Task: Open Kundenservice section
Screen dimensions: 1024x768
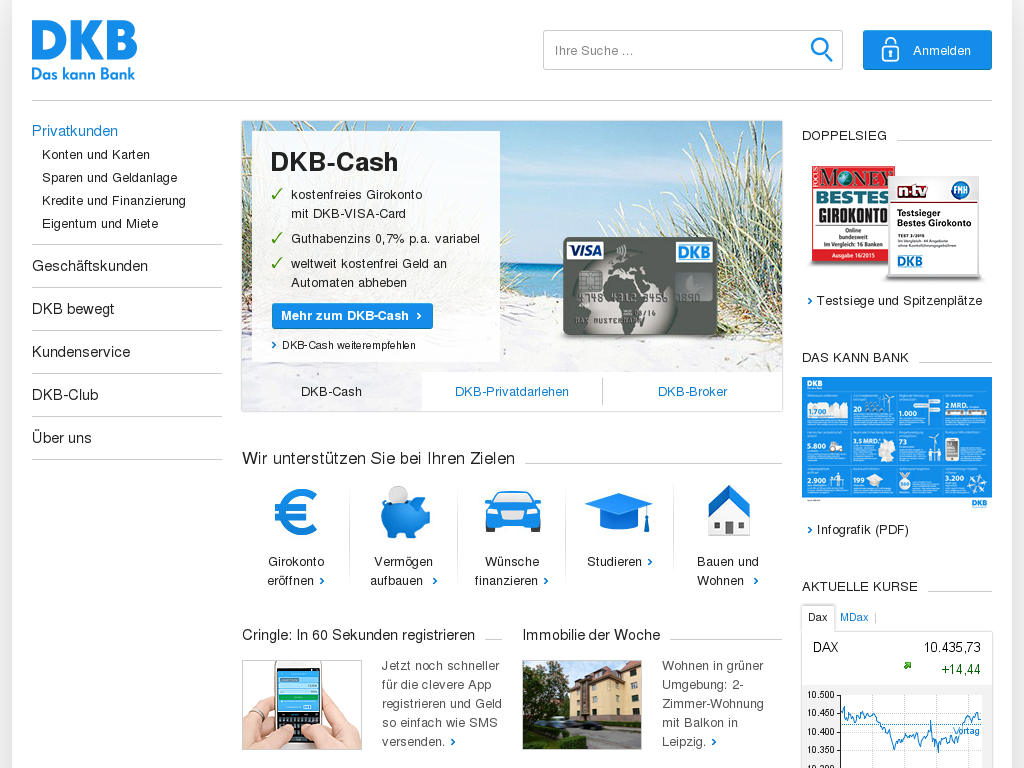Action: click(x=81, y=353)
